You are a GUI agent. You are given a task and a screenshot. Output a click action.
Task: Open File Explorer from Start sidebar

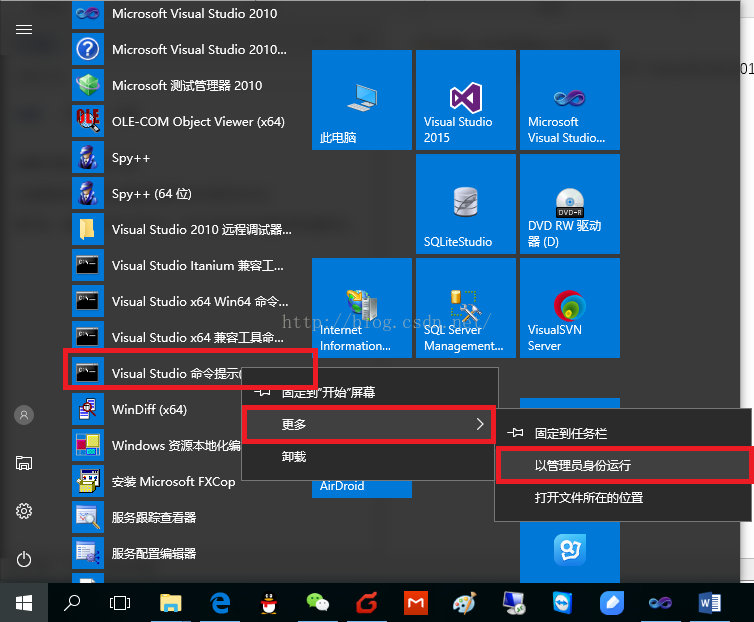pos(24,463)
